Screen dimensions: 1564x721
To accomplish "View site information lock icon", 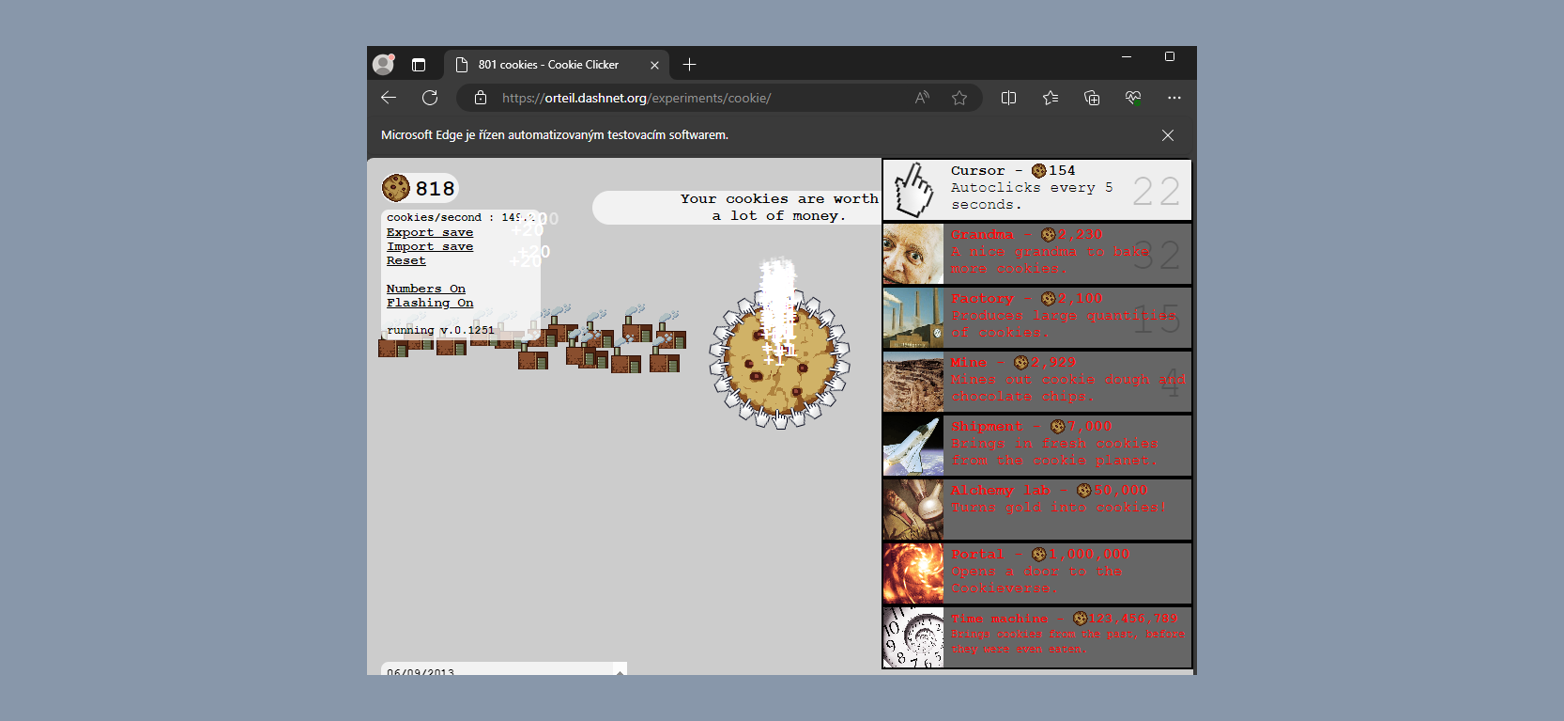I will (x=480, y=97).
